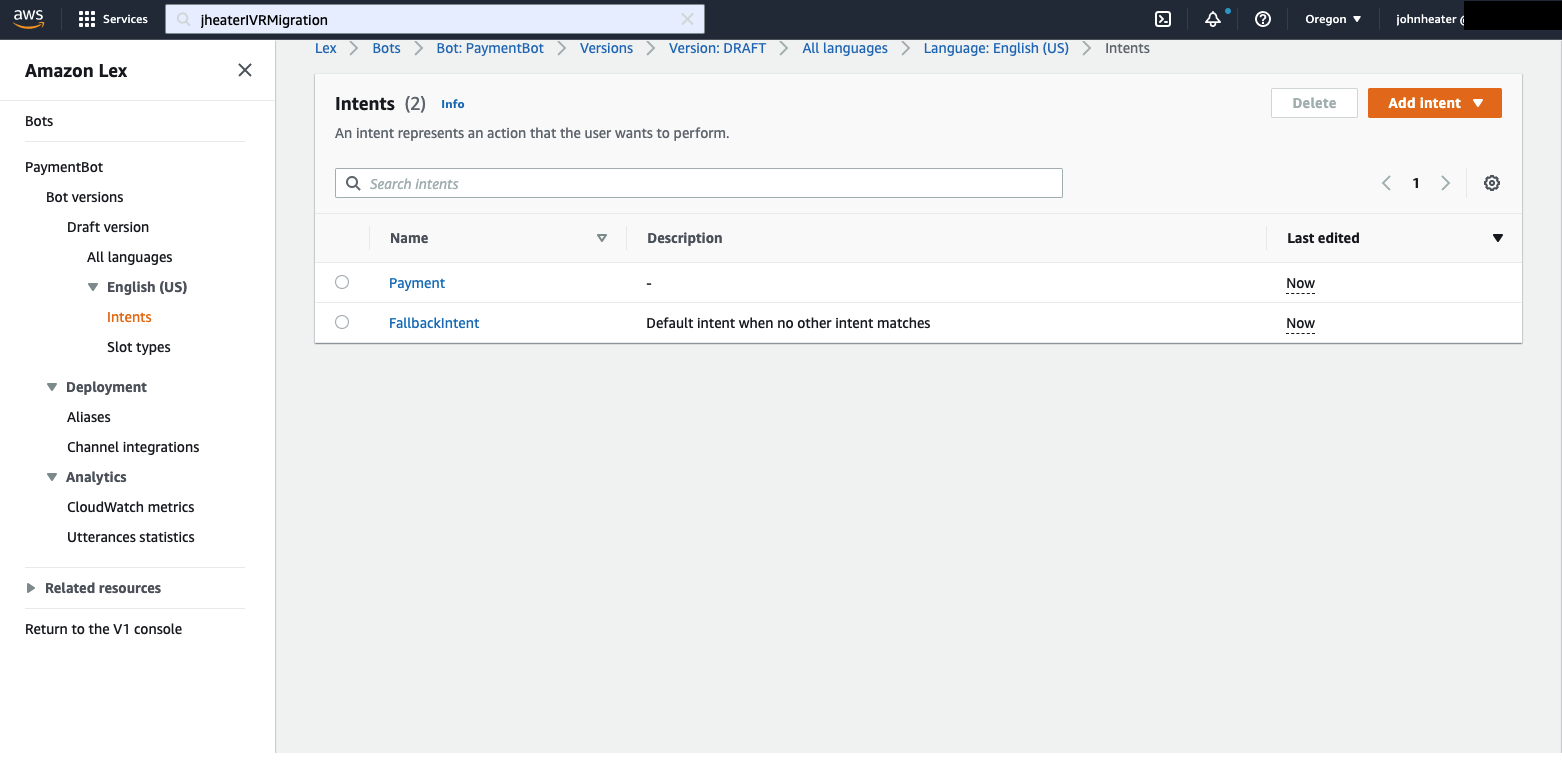Open Slot types in the sidebar
1562x760 pixels.
(x=139, y=347)
